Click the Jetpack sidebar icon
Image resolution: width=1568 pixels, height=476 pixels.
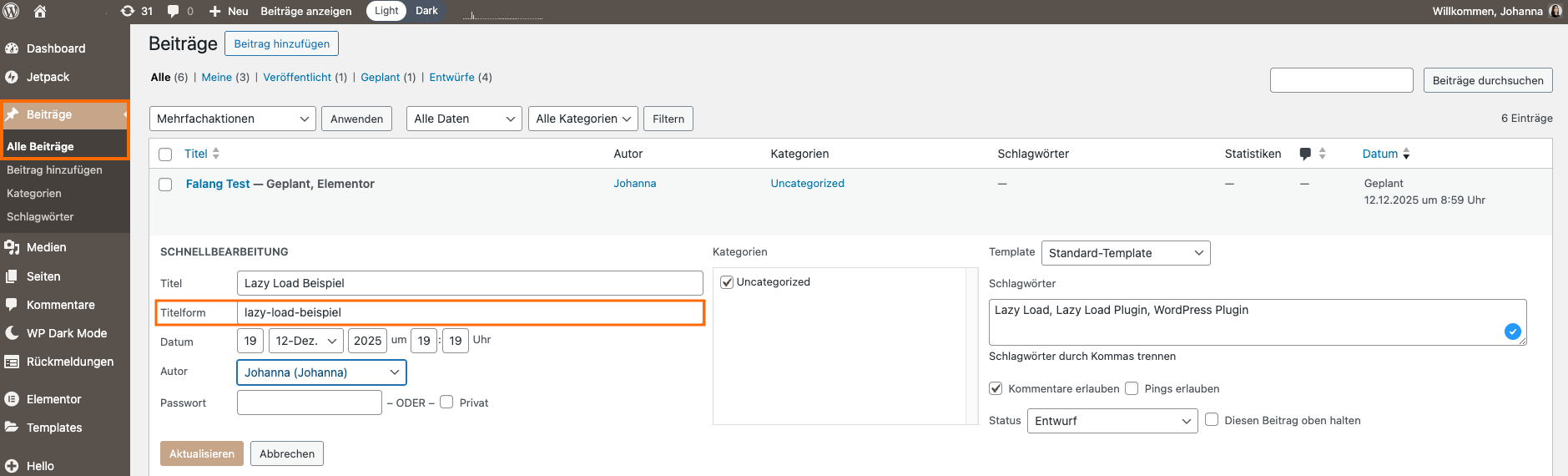tap(12, 77)
